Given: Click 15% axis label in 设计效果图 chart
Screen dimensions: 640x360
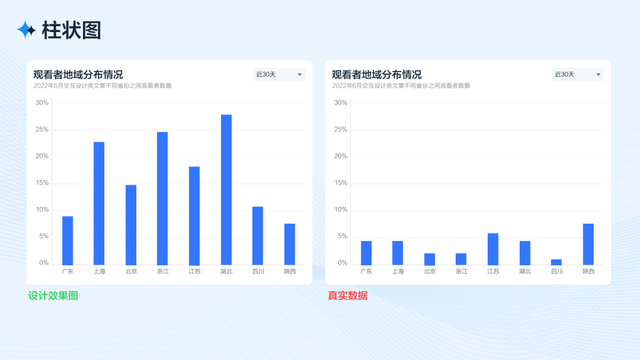Looking at the screenshot, I should (42, 182).
